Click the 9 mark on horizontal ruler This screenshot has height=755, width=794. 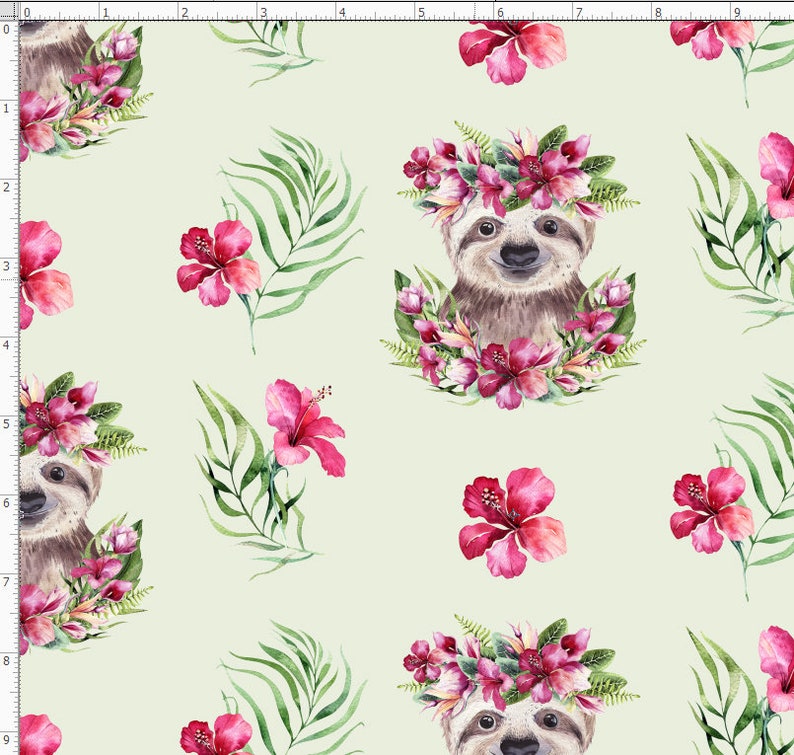tap(737, 12)
